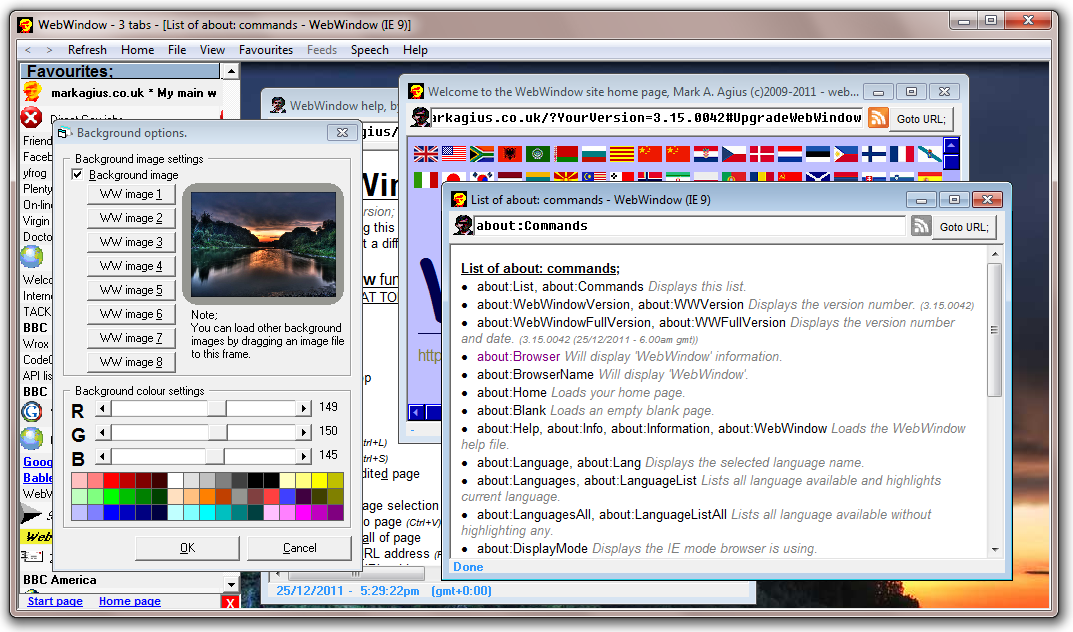Select the United States flag icon
1073x632 pixels.
tap(452, 153)
